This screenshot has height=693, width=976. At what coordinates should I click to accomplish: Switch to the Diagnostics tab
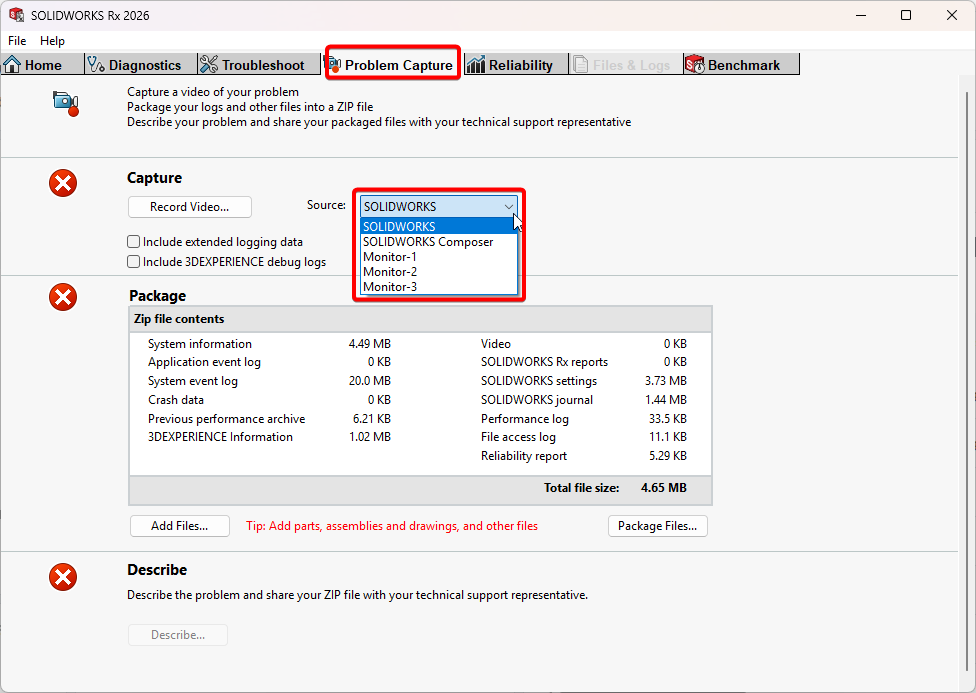pos(141,64)
